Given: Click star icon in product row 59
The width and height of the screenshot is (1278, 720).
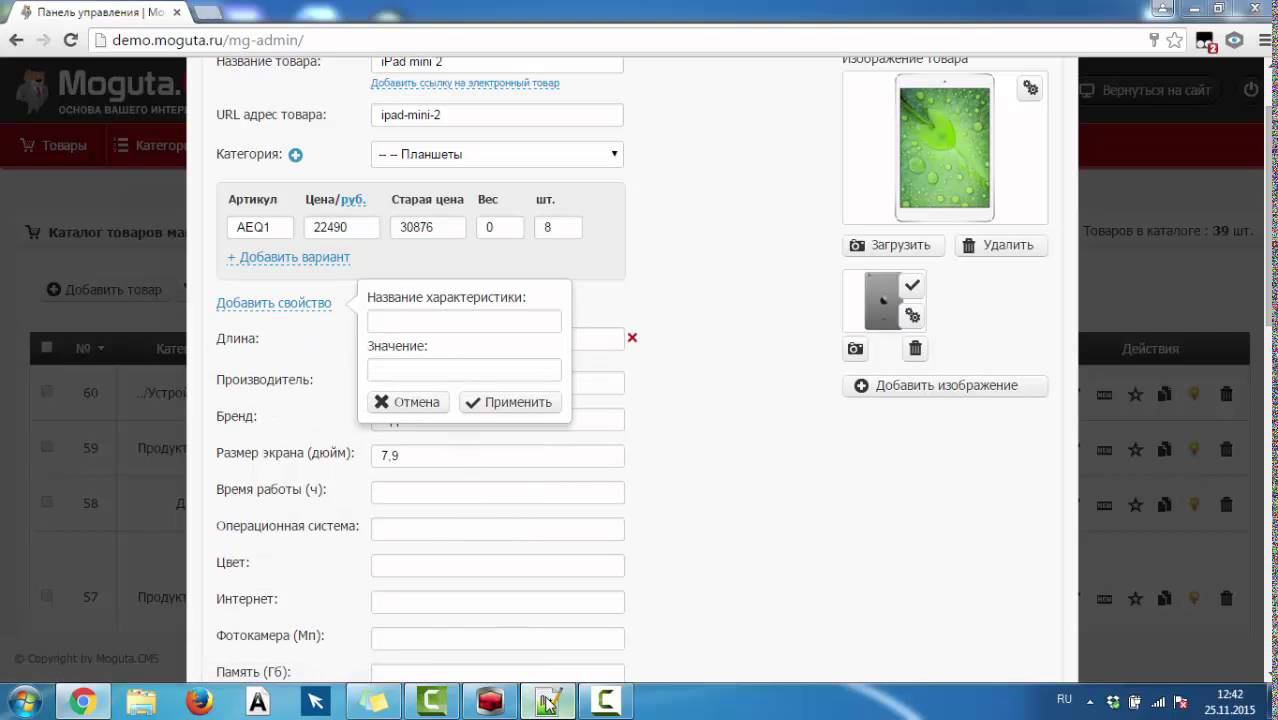Looking at the screenshot, I should coord(1135,449).
